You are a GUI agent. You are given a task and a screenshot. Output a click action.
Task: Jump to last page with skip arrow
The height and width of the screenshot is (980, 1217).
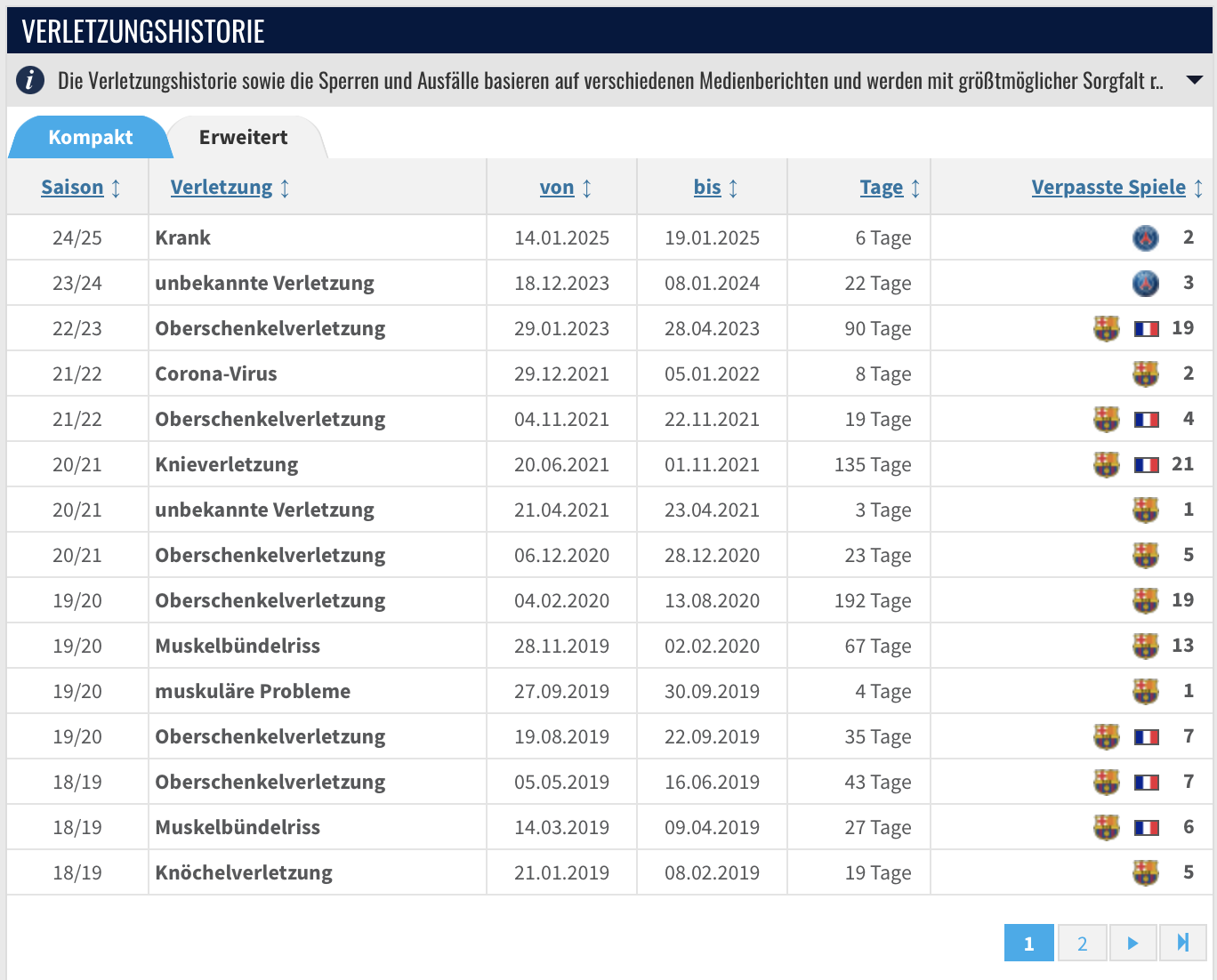(1182, 943)
